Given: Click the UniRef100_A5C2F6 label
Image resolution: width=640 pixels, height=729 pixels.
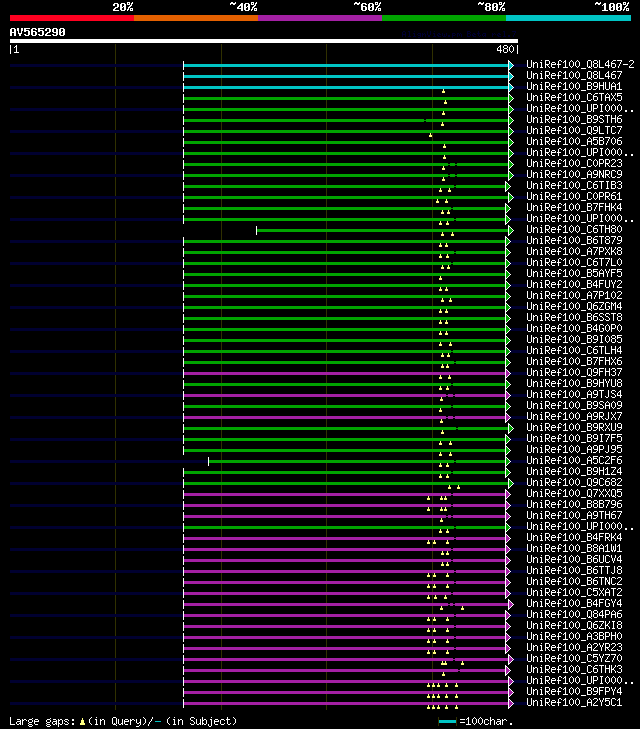Looking at the screenshot, I should click(574, 460).
